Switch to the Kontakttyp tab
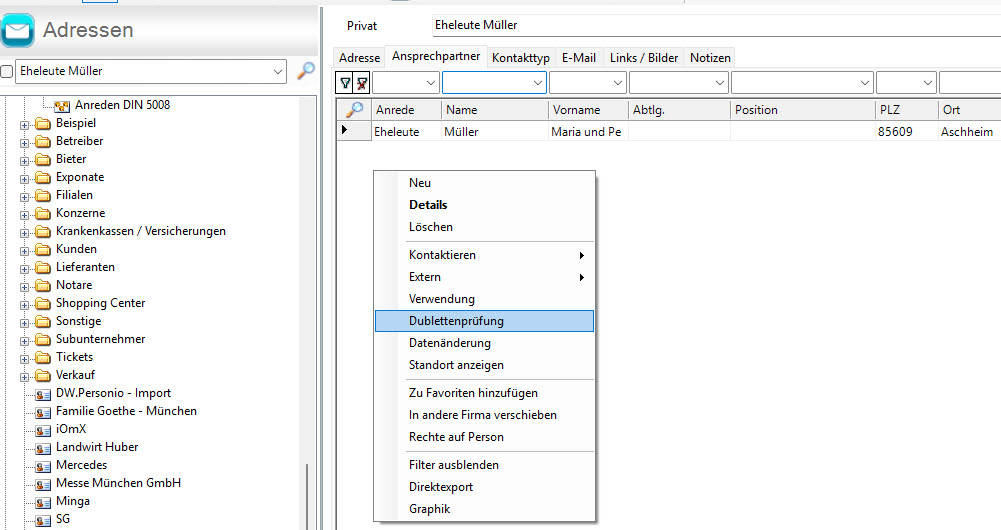The height and width of the screenshot is (530, 1001). [520, 58]
